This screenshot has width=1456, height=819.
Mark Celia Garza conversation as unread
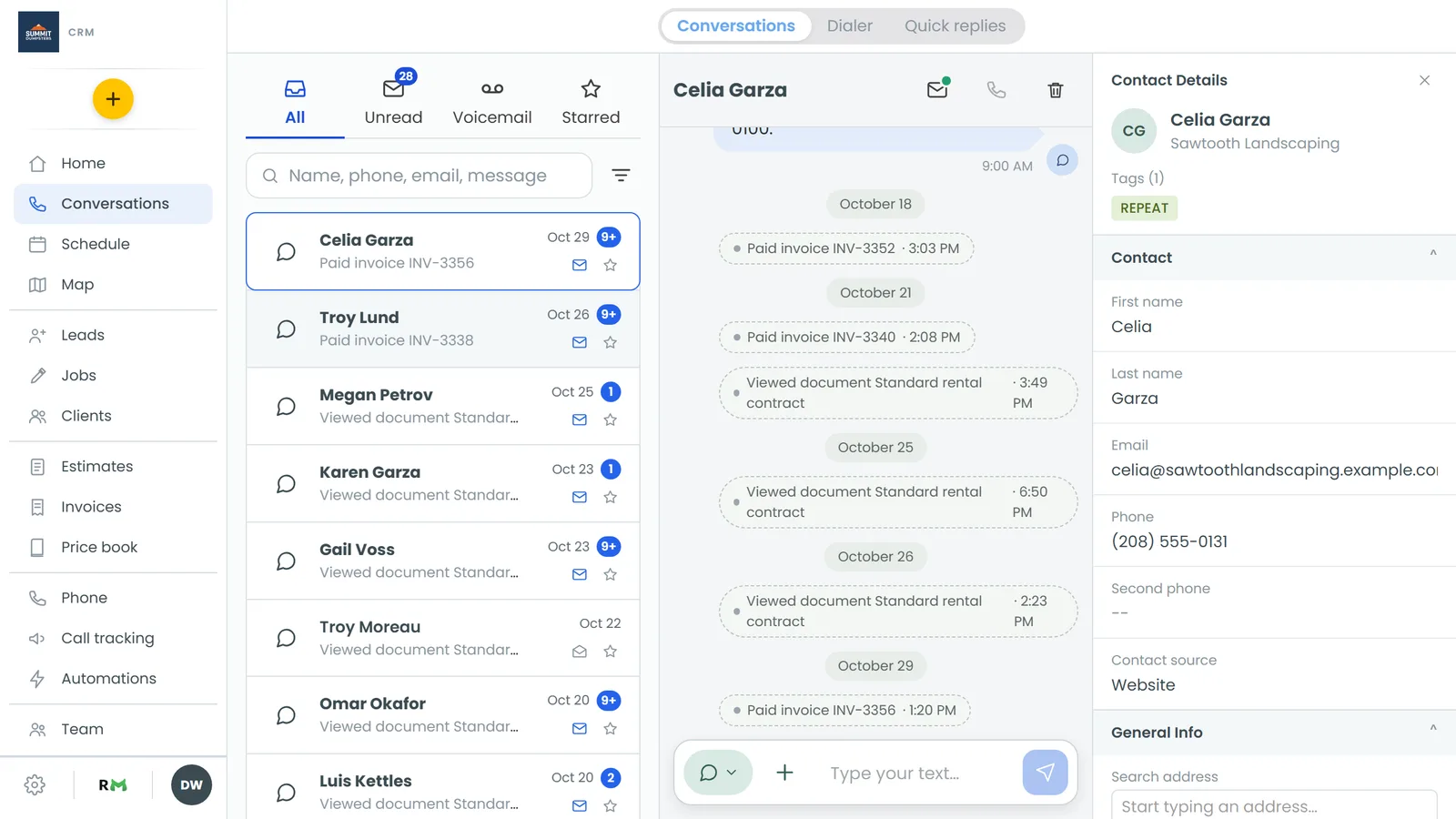[937, 89]
